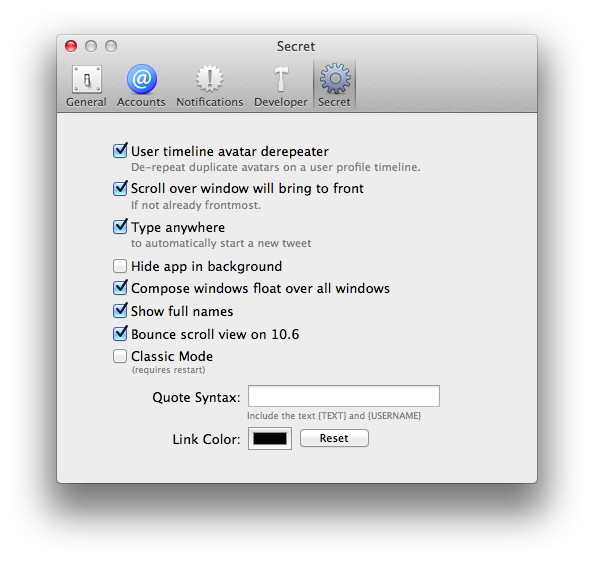
Task: Select the Secret gear icon
Action: pyautogui.click(x=335, y=78)
